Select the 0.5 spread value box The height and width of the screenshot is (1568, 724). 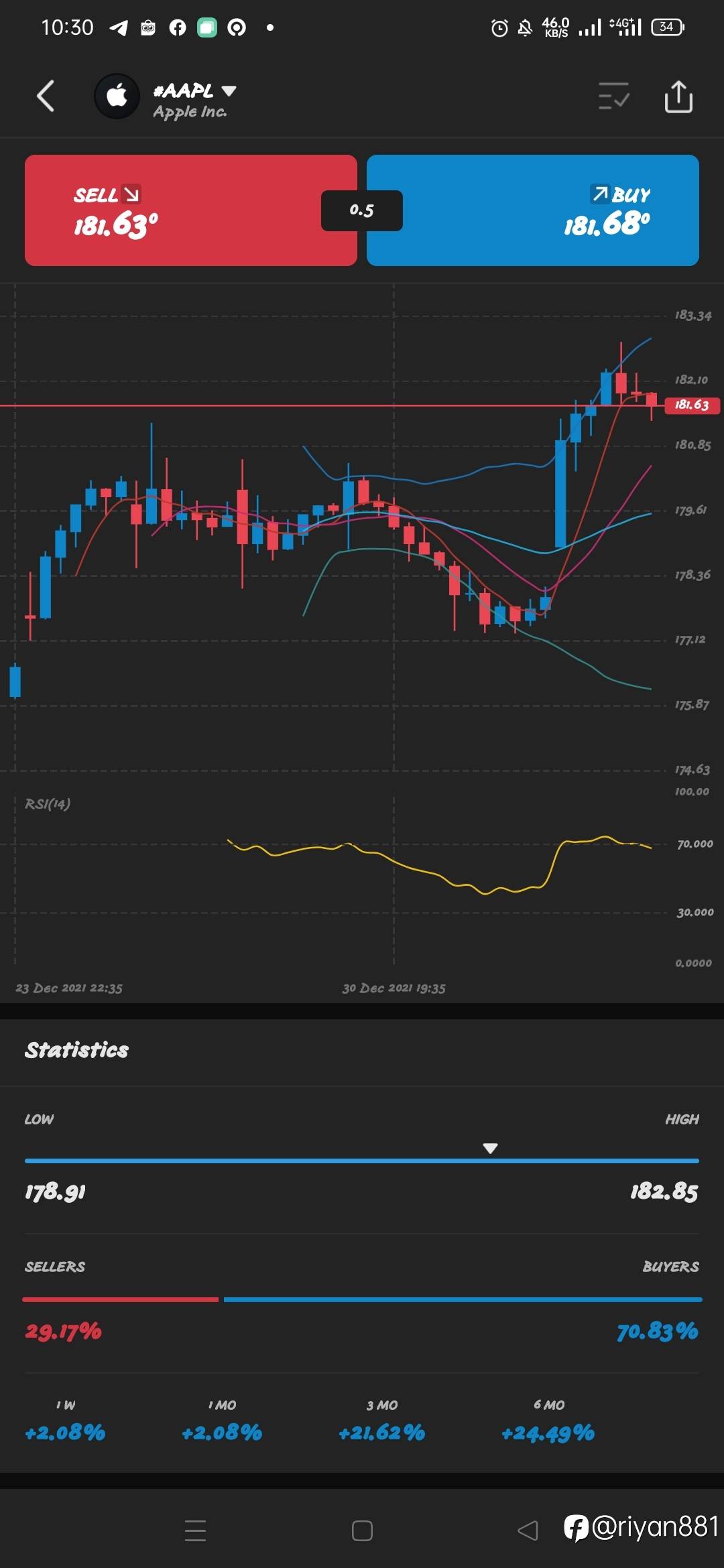point(362,210)
